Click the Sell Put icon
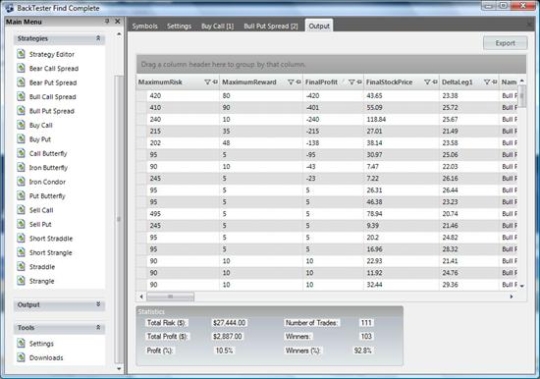The width and height of the screenshot is (540, 379). click(x=21, y=224)
